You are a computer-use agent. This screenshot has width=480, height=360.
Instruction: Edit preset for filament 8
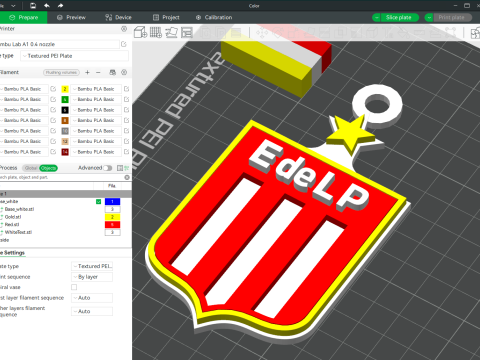pos(126,120)
